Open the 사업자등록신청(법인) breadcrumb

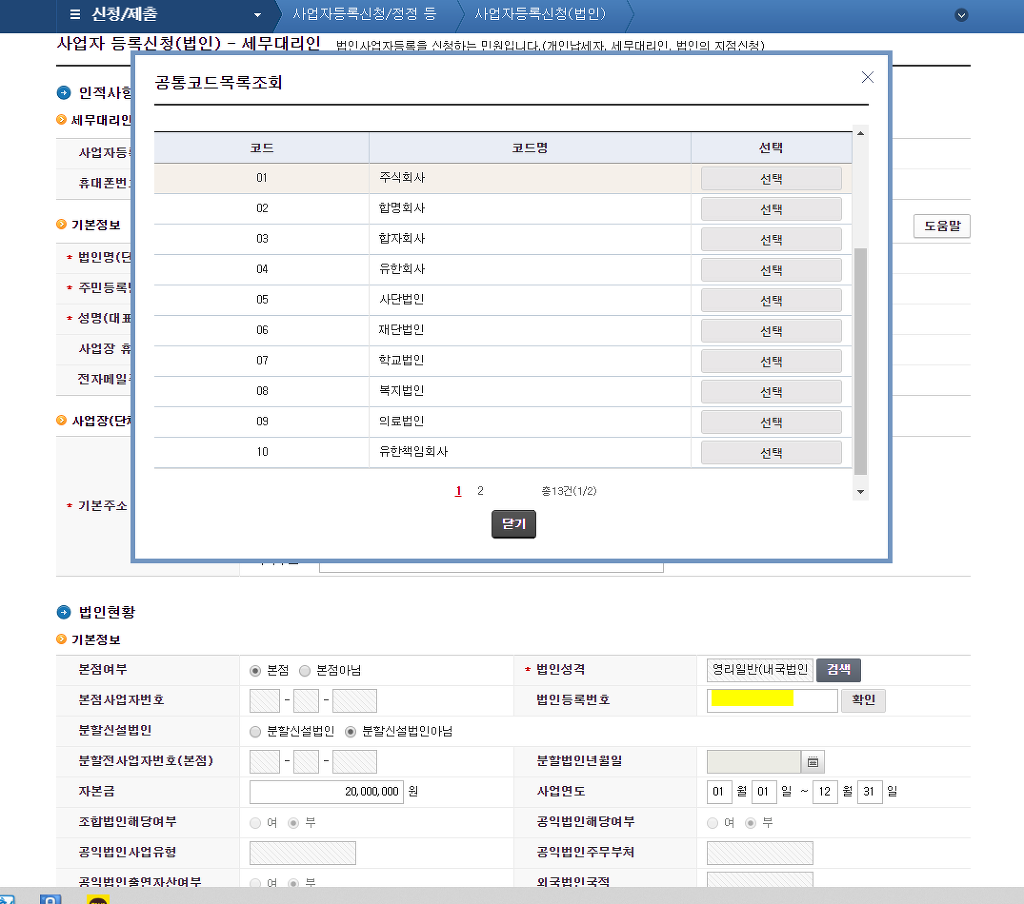click(539, 14)
